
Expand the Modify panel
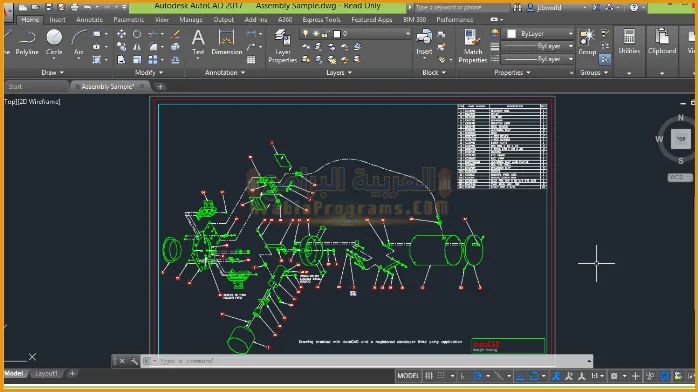click(x=149, y=73)
